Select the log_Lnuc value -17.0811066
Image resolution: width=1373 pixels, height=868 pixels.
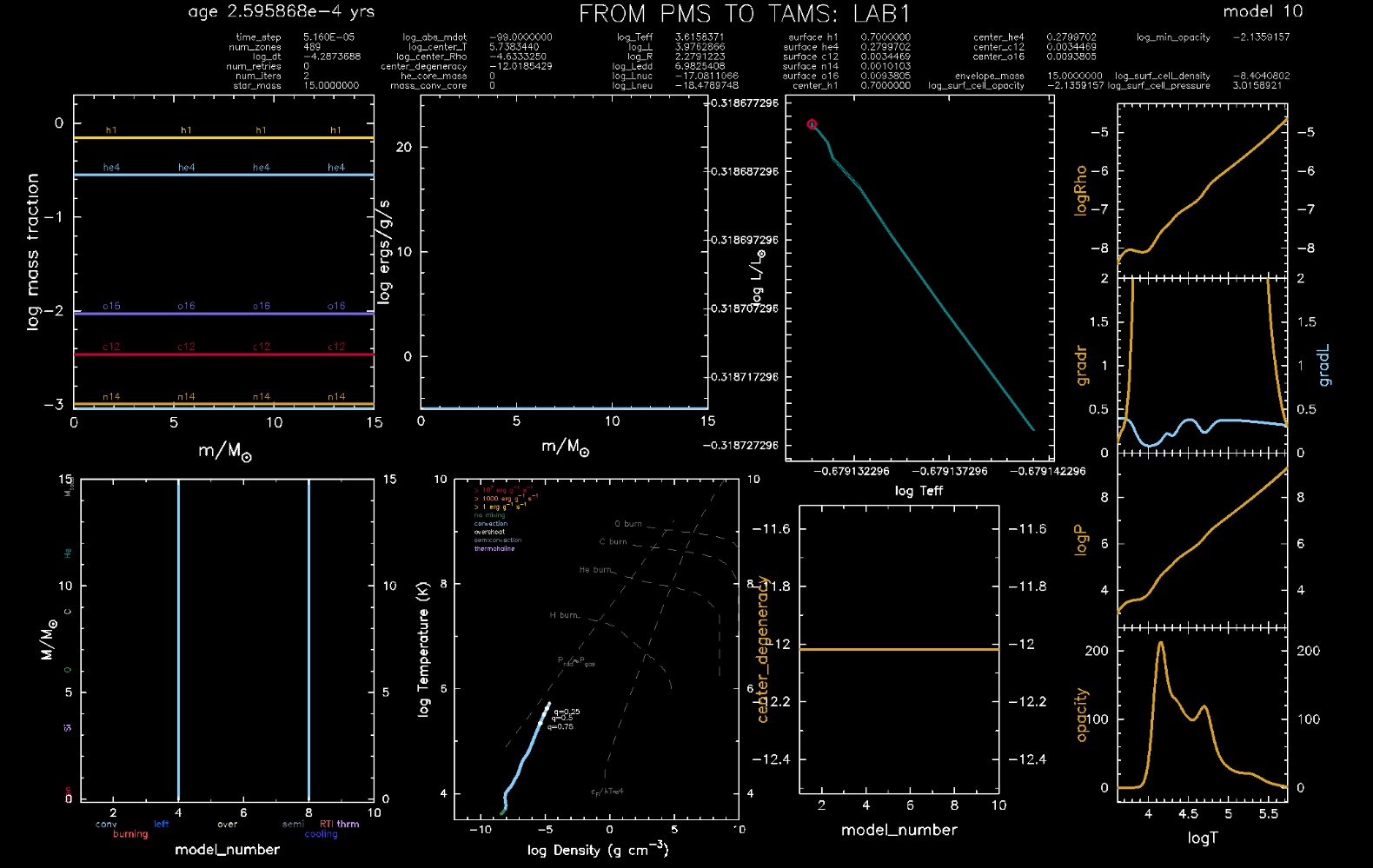(x=706, y=76)
